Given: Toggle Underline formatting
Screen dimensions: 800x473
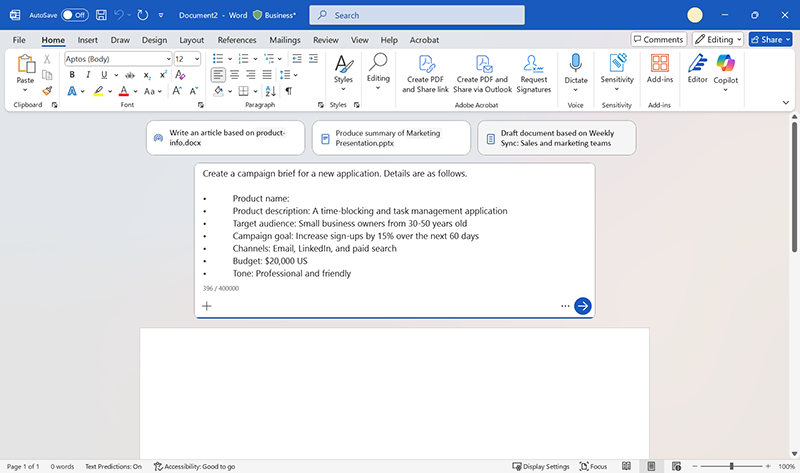Looking at the screenshot, I should tap(104, 74).
